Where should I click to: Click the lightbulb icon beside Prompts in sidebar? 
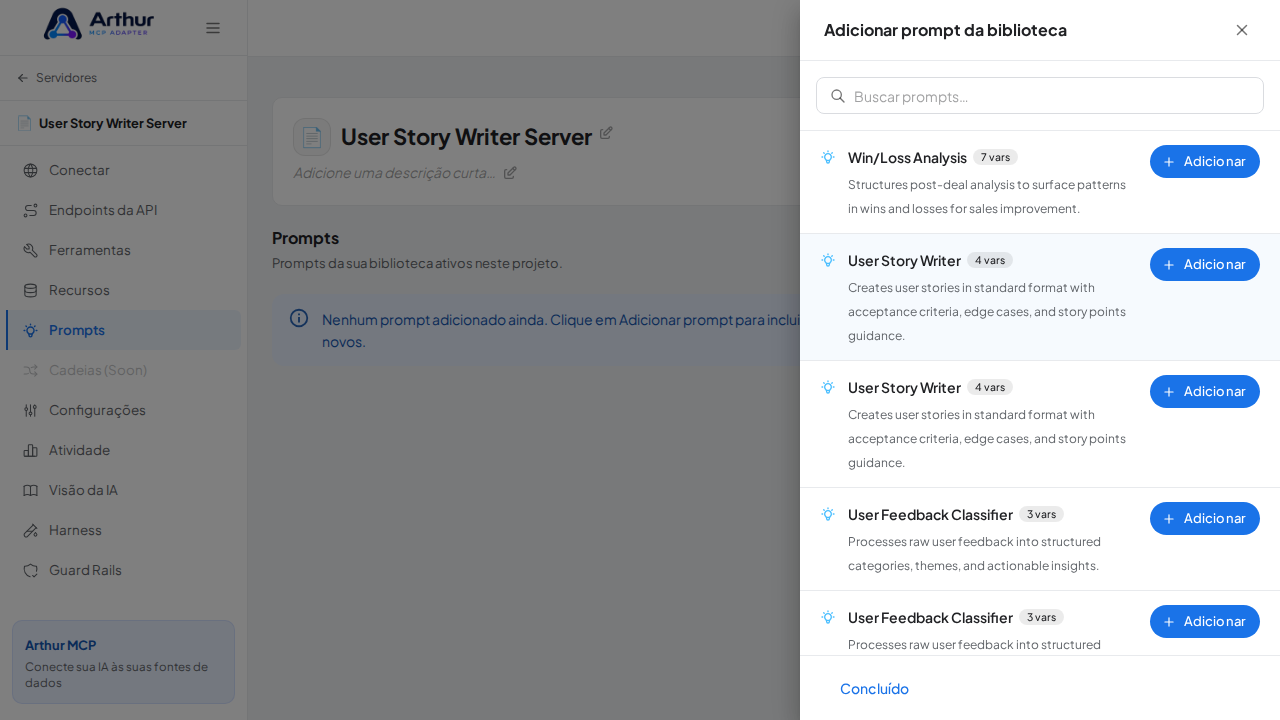(x=30, y=330)
